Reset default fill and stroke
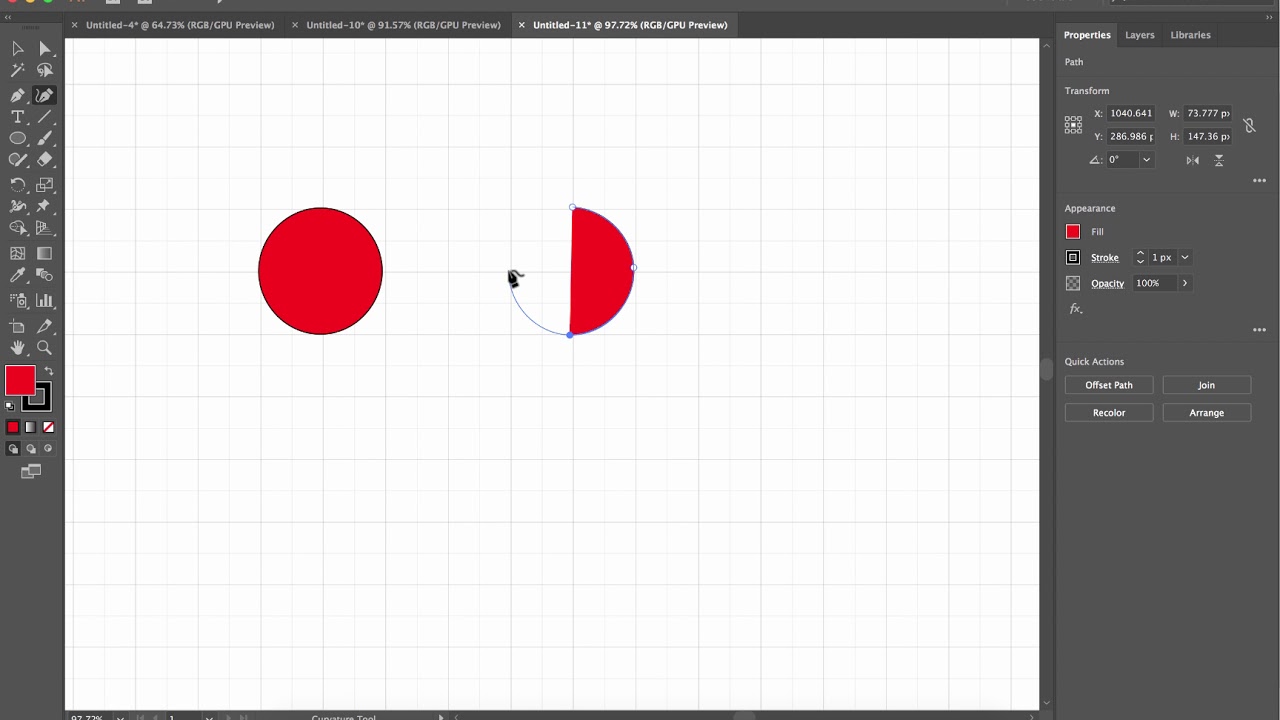This screenshot has height=720, width=1280. (x=10, y=406)
